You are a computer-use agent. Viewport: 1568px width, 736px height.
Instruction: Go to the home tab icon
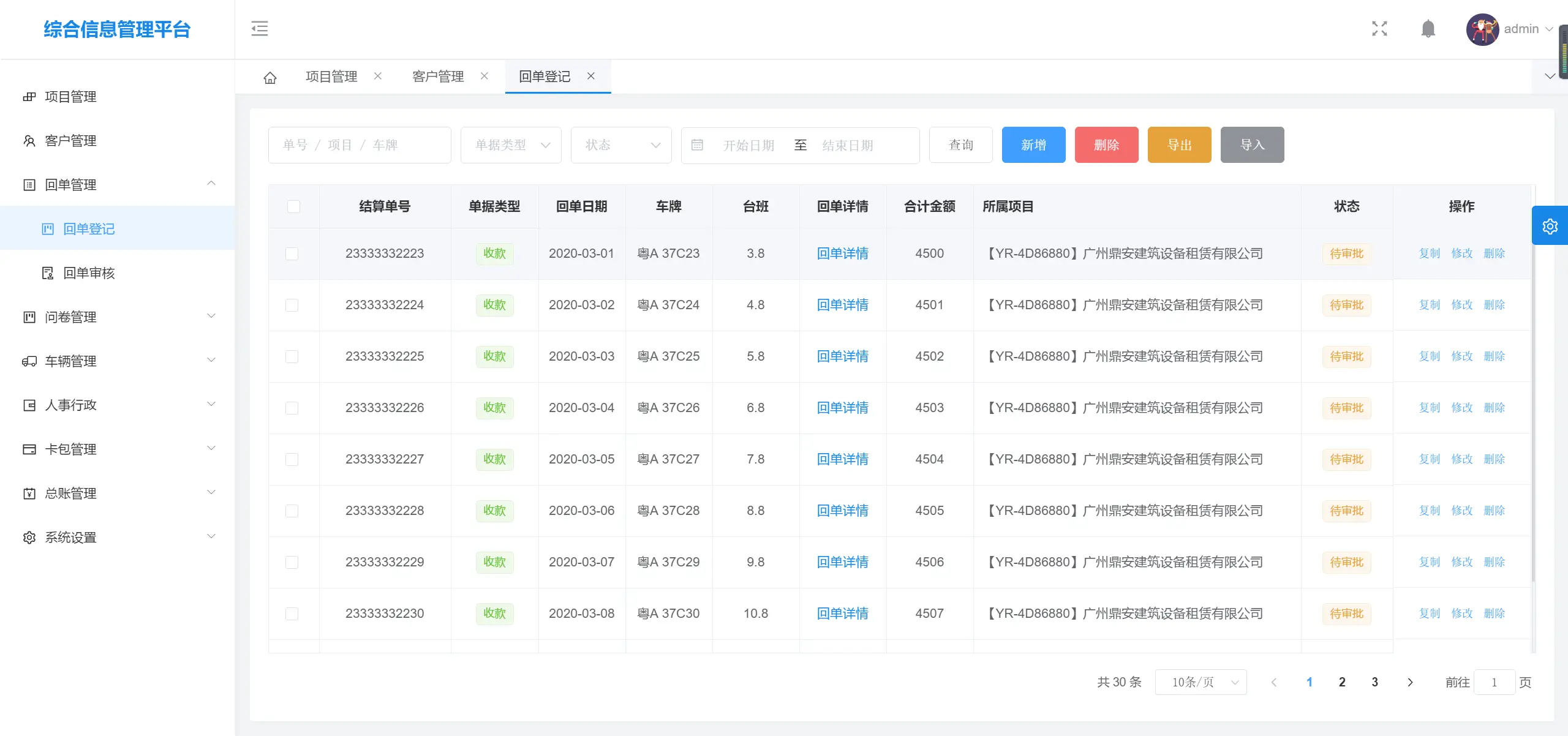click(x=270, y=77)
